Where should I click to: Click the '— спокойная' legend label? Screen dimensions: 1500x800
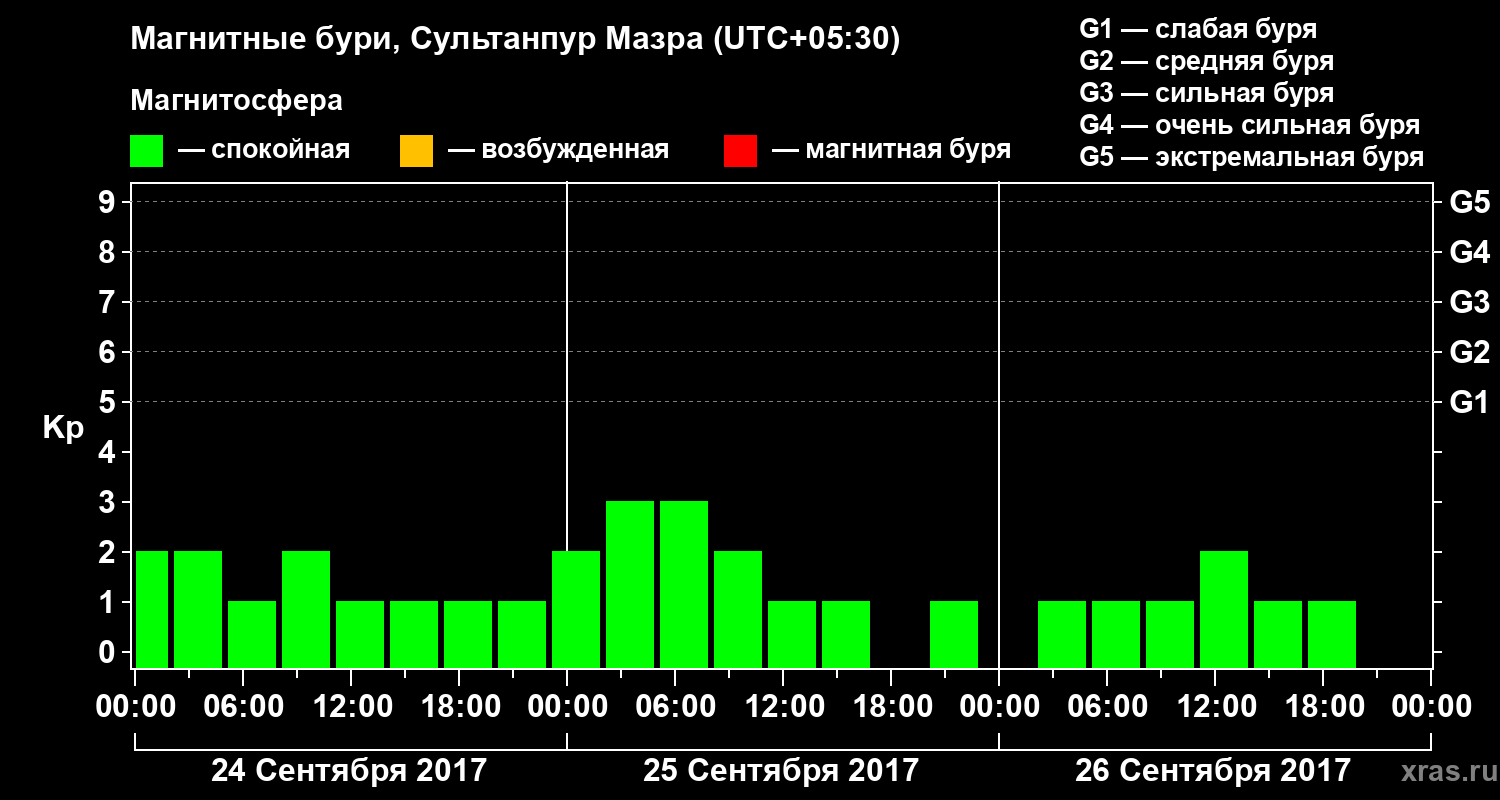click(x=264, y=151)
